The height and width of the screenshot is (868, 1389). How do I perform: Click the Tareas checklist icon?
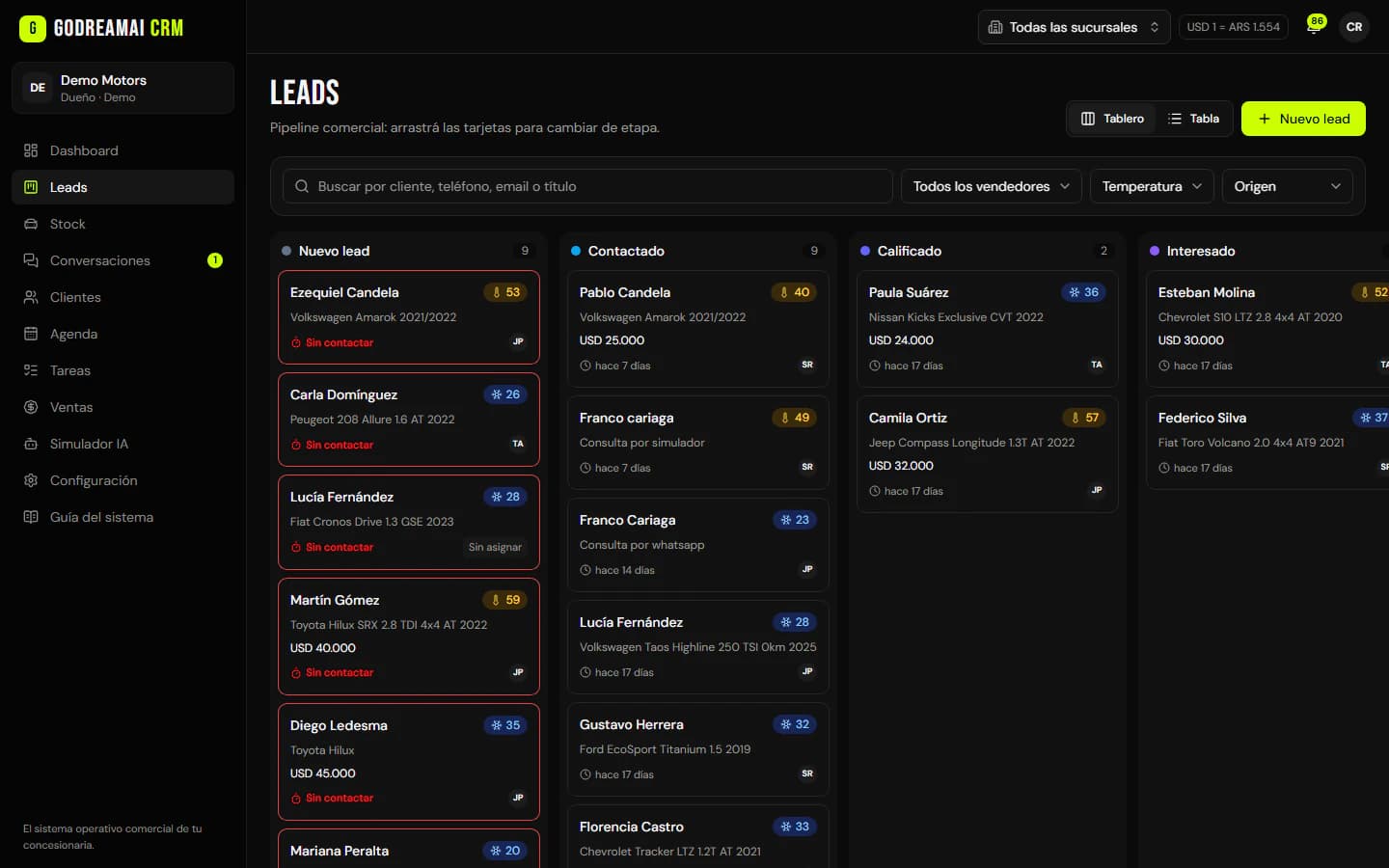(x=31, y=370)
